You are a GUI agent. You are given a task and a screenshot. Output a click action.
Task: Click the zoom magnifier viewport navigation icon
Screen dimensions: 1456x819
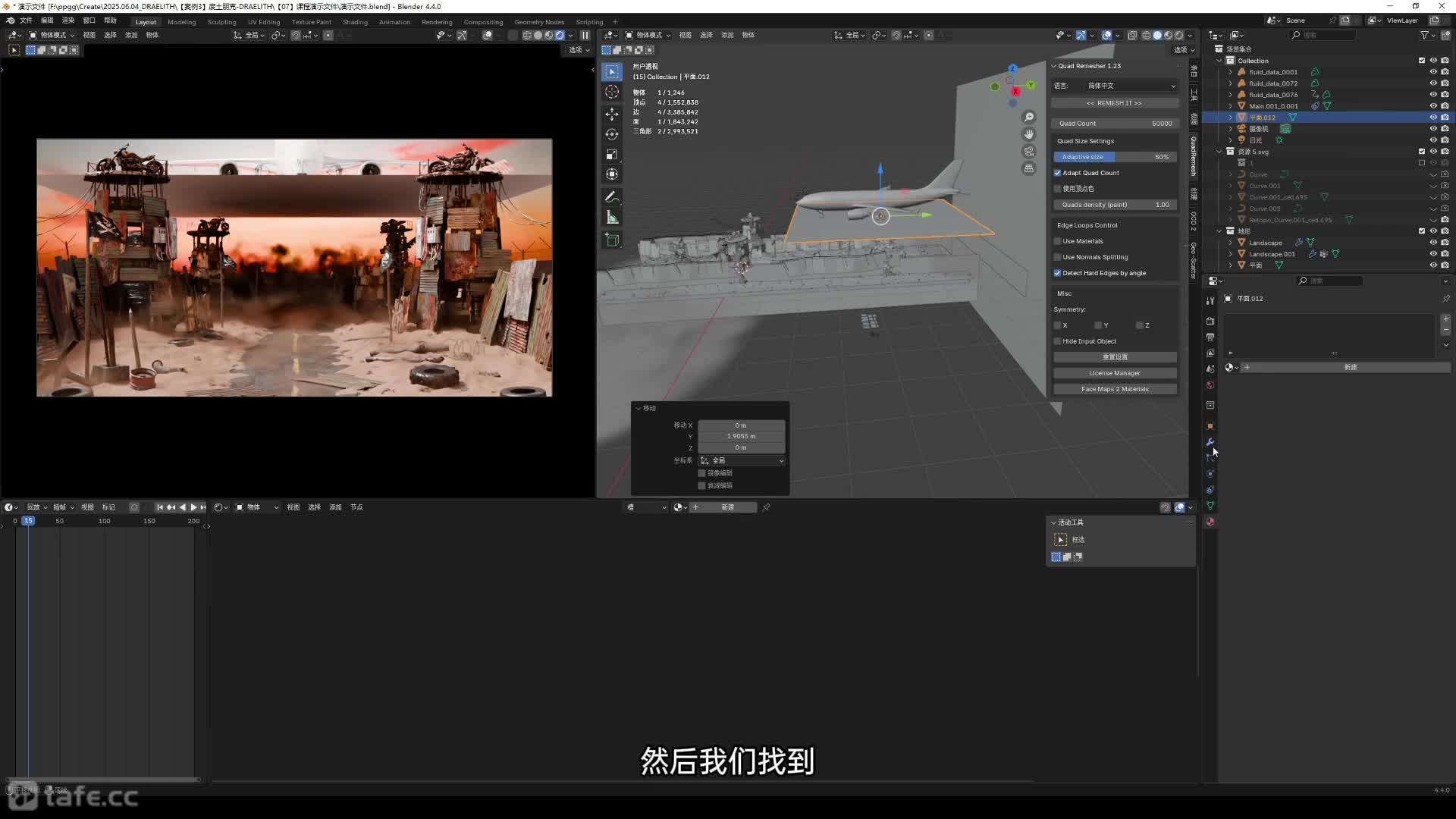pos(1029,117)
